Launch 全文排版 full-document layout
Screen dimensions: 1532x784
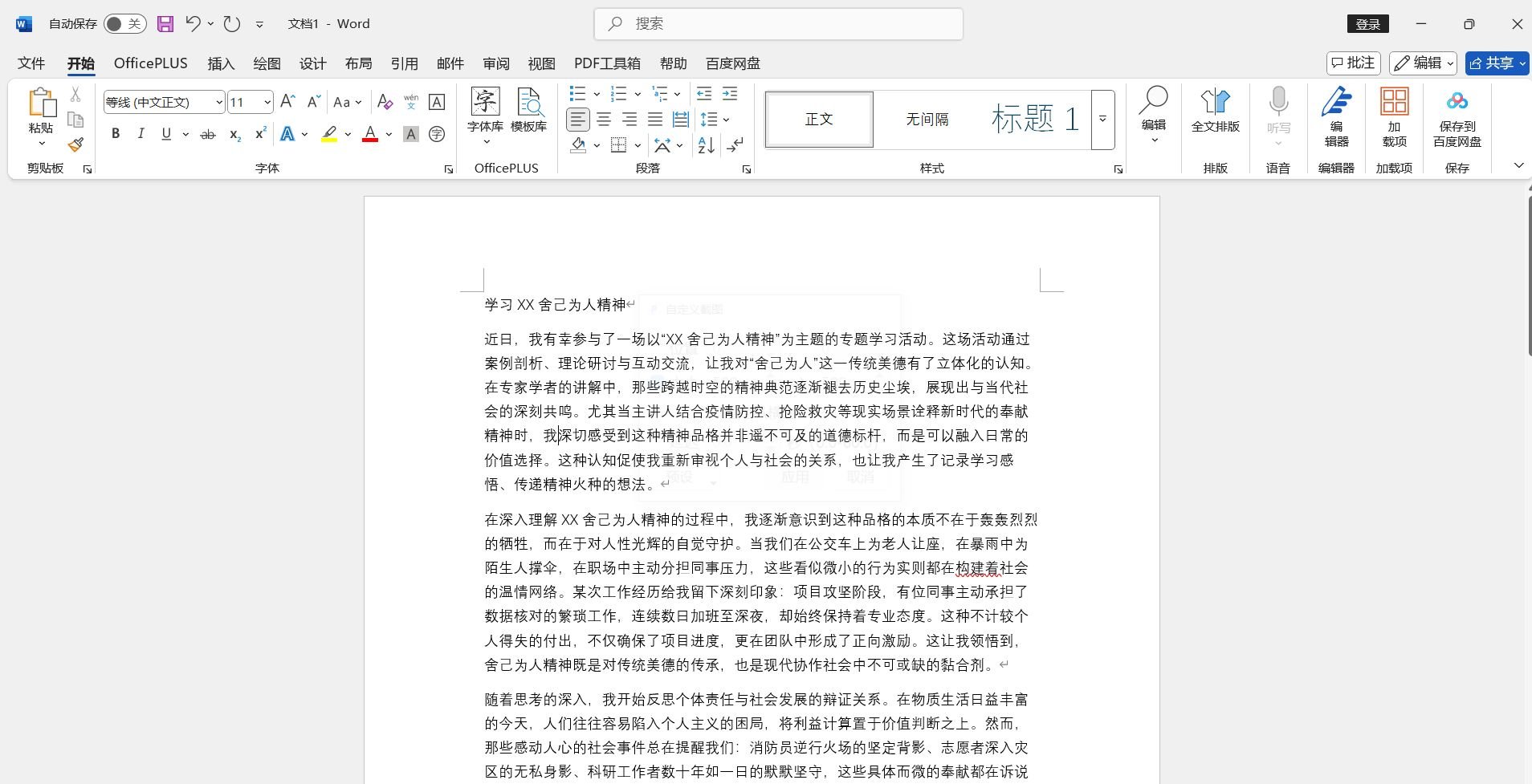pyautogui.click(x=1215, y=112)
